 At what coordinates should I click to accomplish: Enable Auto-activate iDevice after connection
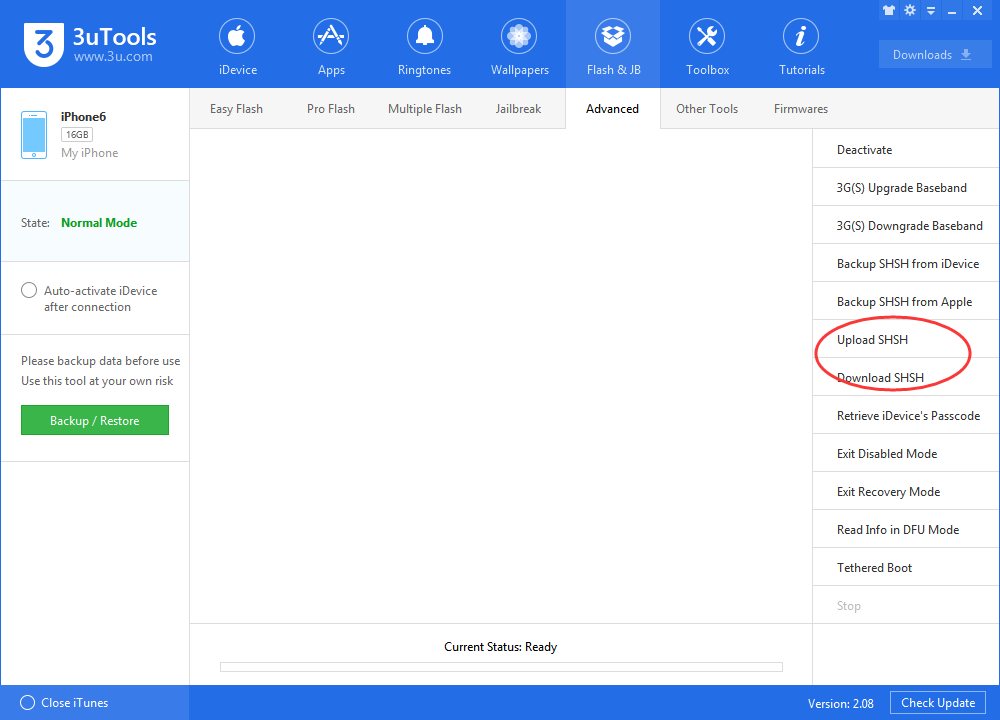point(29,290)
